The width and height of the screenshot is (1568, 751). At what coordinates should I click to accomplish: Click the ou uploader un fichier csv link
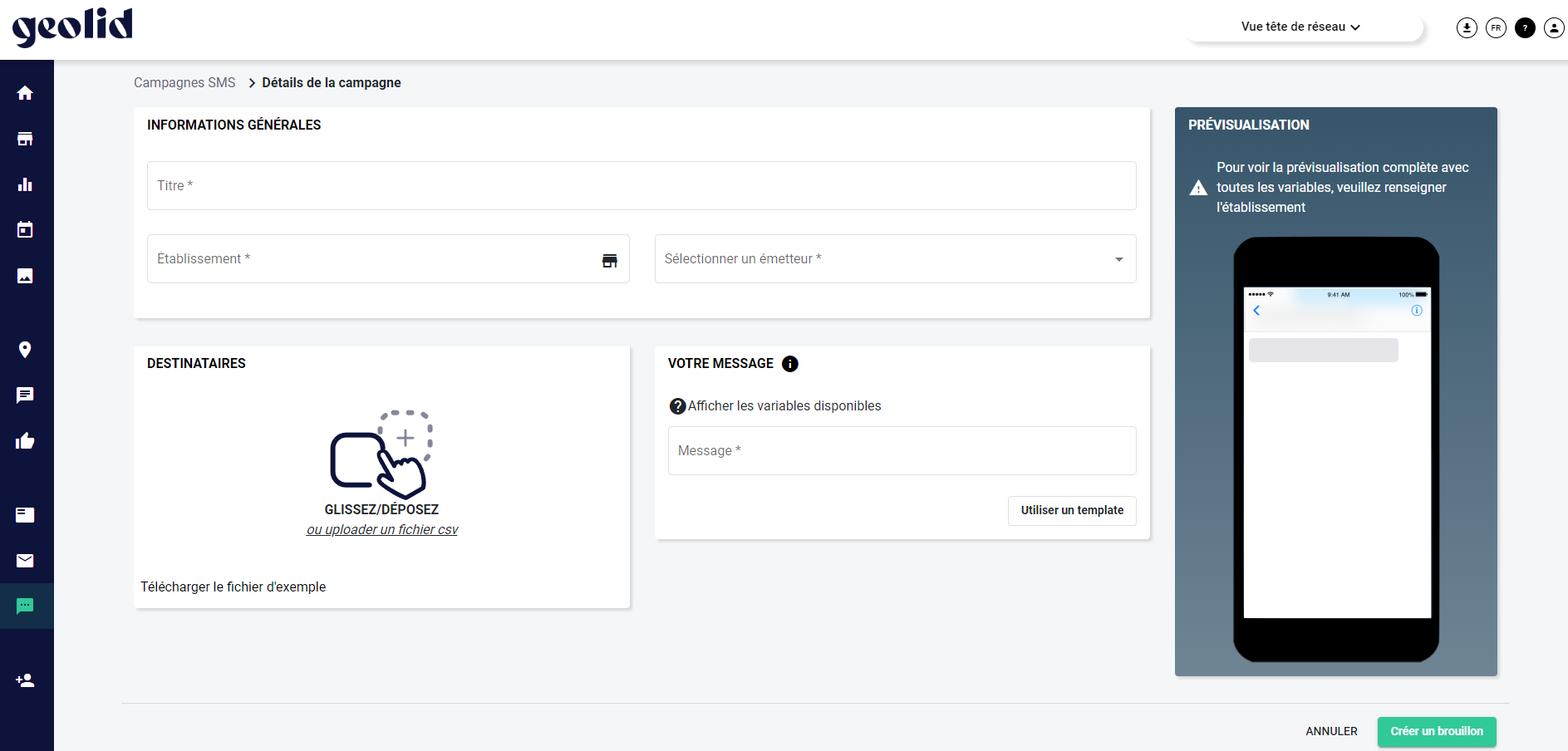pos(382,530)
